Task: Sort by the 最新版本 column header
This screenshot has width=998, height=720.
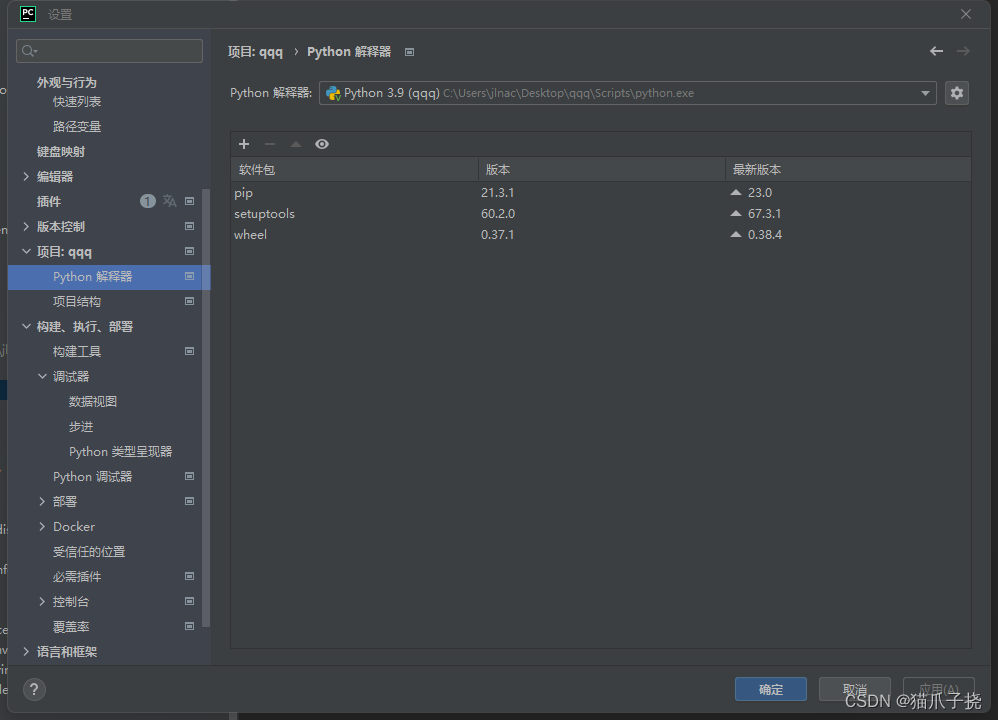Action: click(x=848, y=169)
